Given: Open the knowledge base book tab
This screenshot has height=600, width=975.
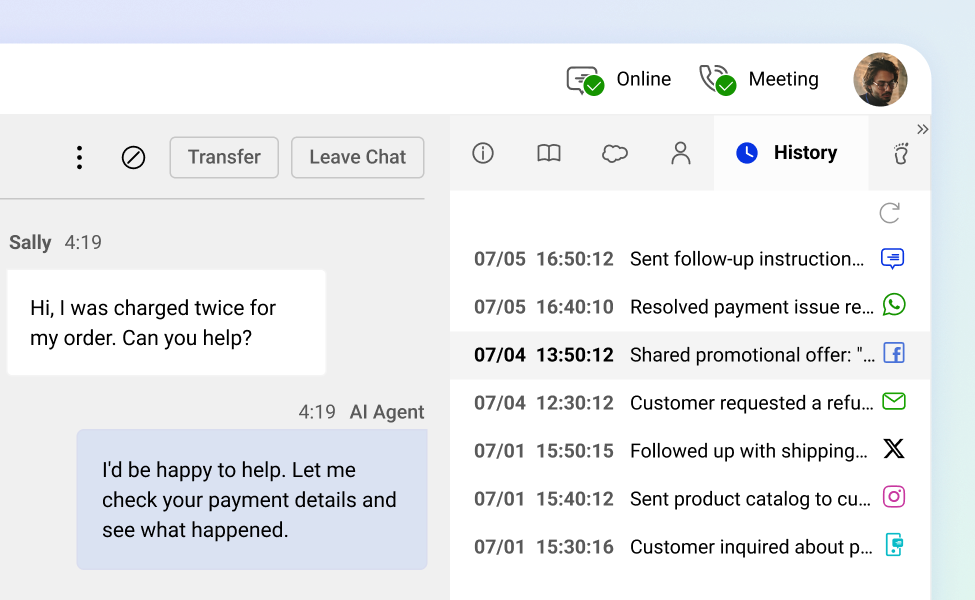Looking at the screenshot, I should click(x=548, y=153).
